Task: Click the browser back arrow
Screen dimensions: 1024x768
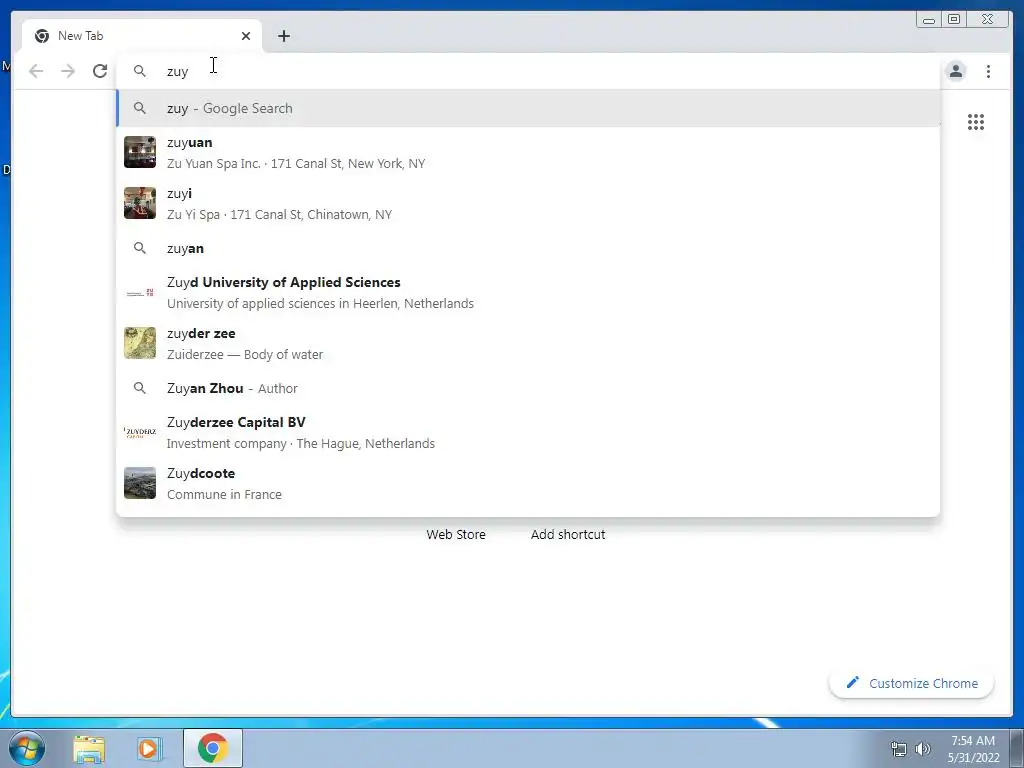Action: pyautogui.click(x=36, y=71)
